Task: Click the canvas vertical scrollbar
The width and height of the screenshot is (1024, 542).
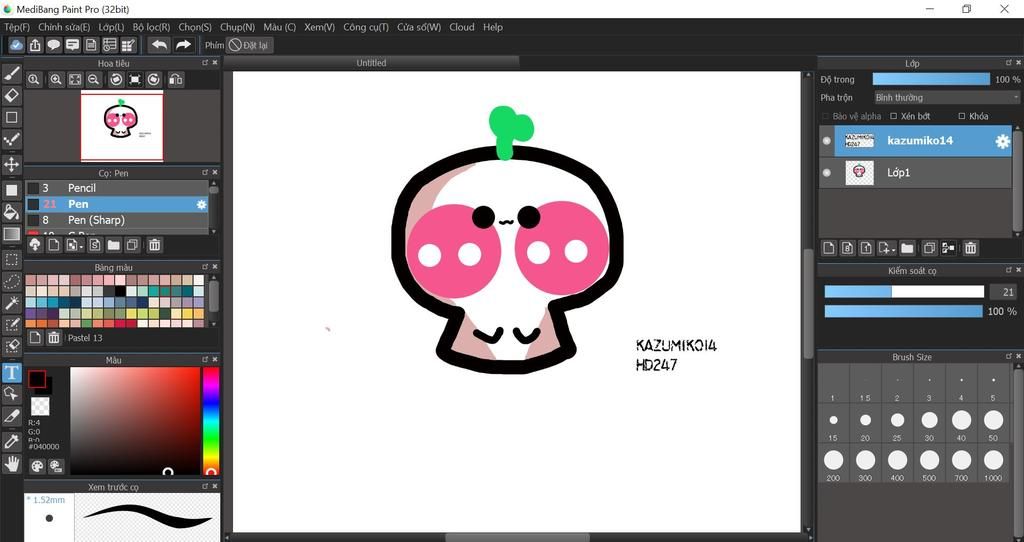Action: pyautogui.click(x=808, y=304)
